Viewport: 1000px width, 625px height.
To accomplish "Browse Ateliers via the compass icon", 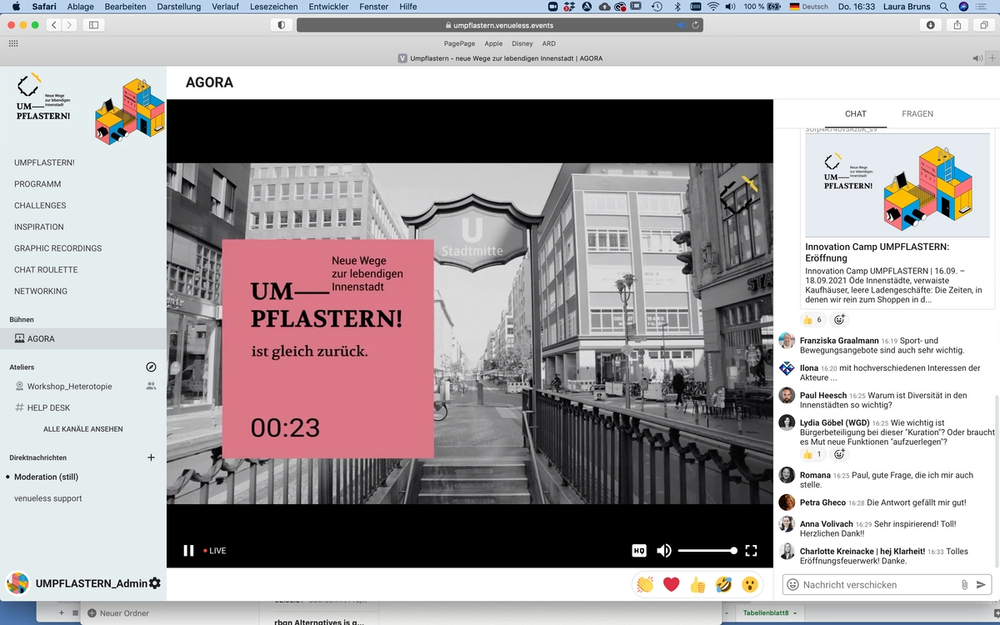I will [151, 367].
